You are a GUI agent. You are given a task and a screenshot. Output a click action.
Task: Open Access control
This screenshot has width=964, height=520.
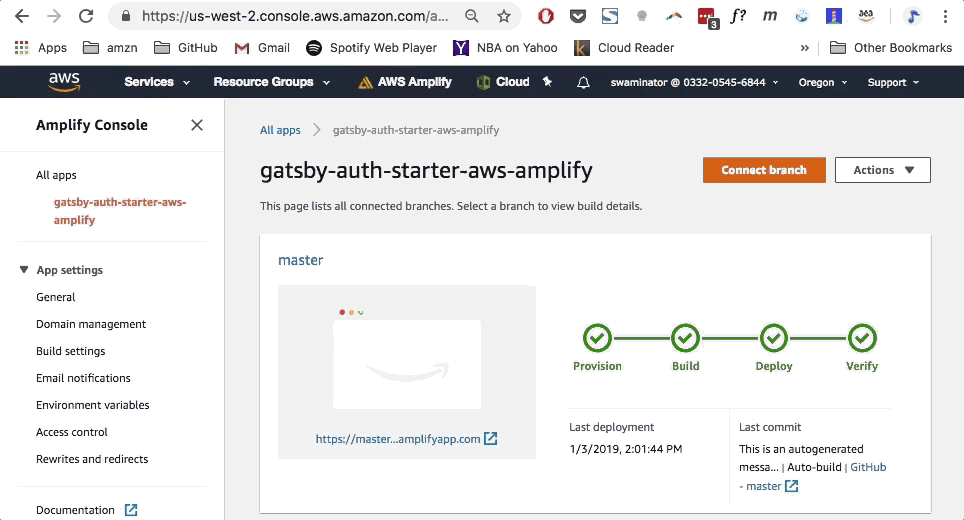pyautogui.click(x=71, y=432)
